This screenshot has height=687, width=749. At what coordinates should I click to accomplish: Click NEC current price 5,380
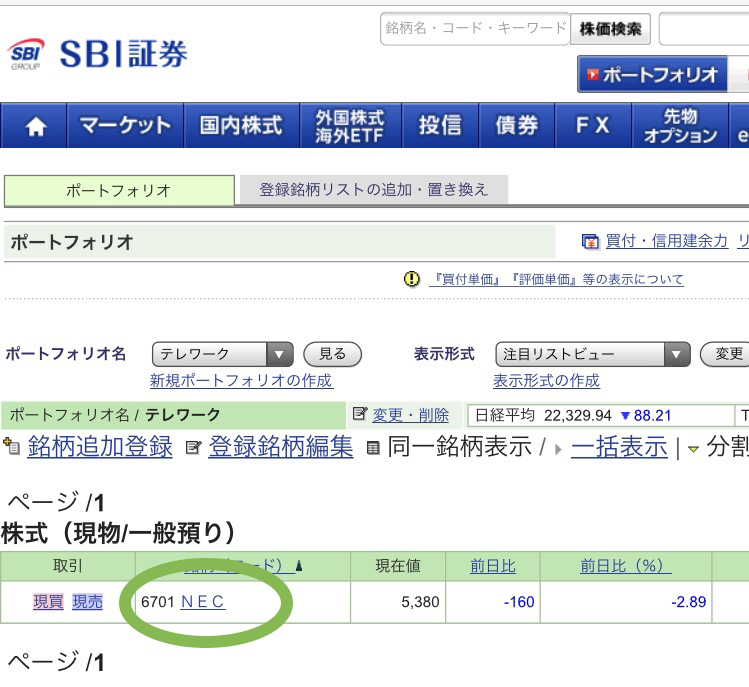[420, 602]
